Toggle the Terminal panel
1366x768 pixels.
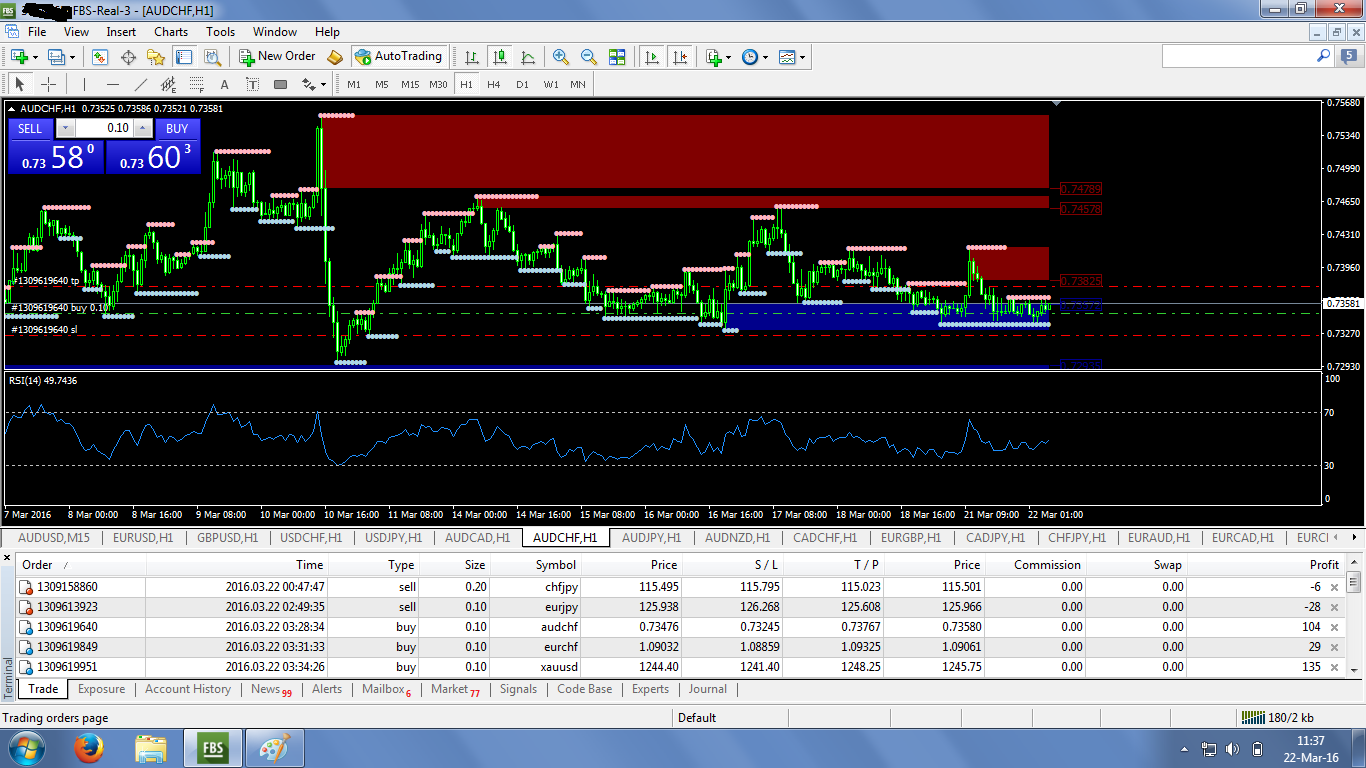click(185, 57)
